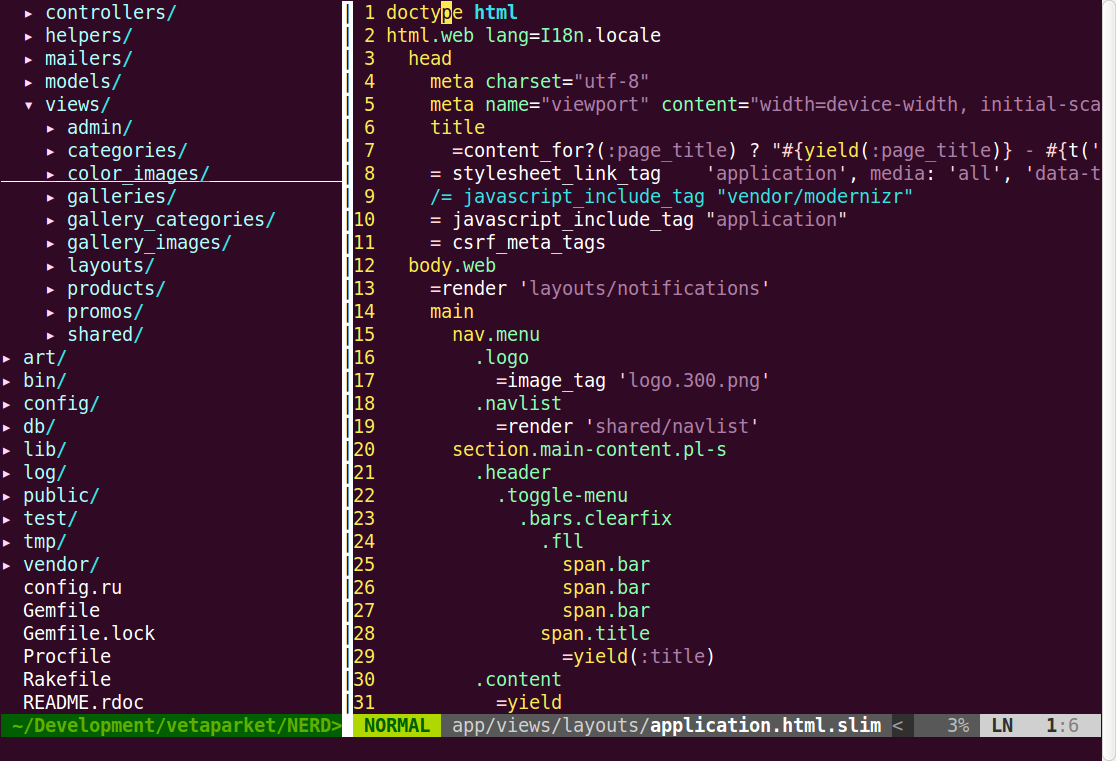Screen dimensions: 1116x761
Task: Expand the galleries/ folder arrow
Action: pos(51,197)
